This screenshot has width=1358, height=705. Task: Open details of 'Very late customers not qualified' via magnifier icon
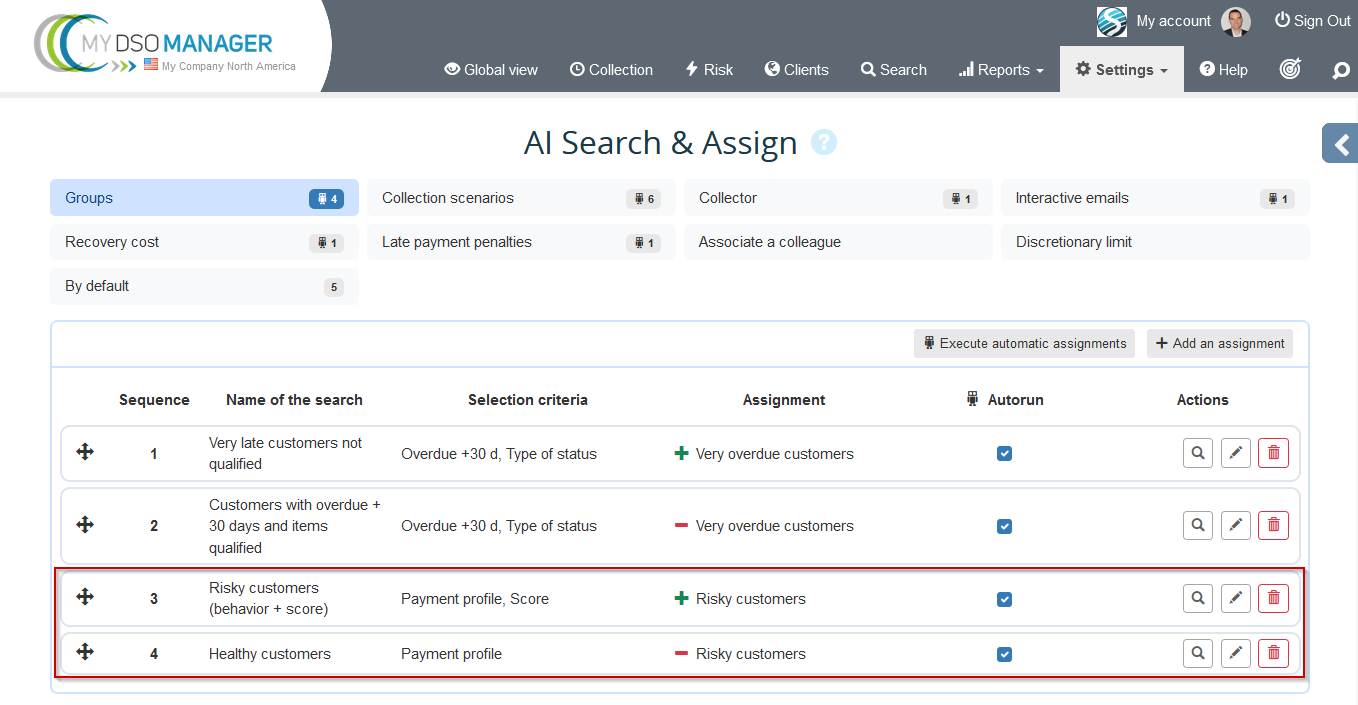[1197, 452]
